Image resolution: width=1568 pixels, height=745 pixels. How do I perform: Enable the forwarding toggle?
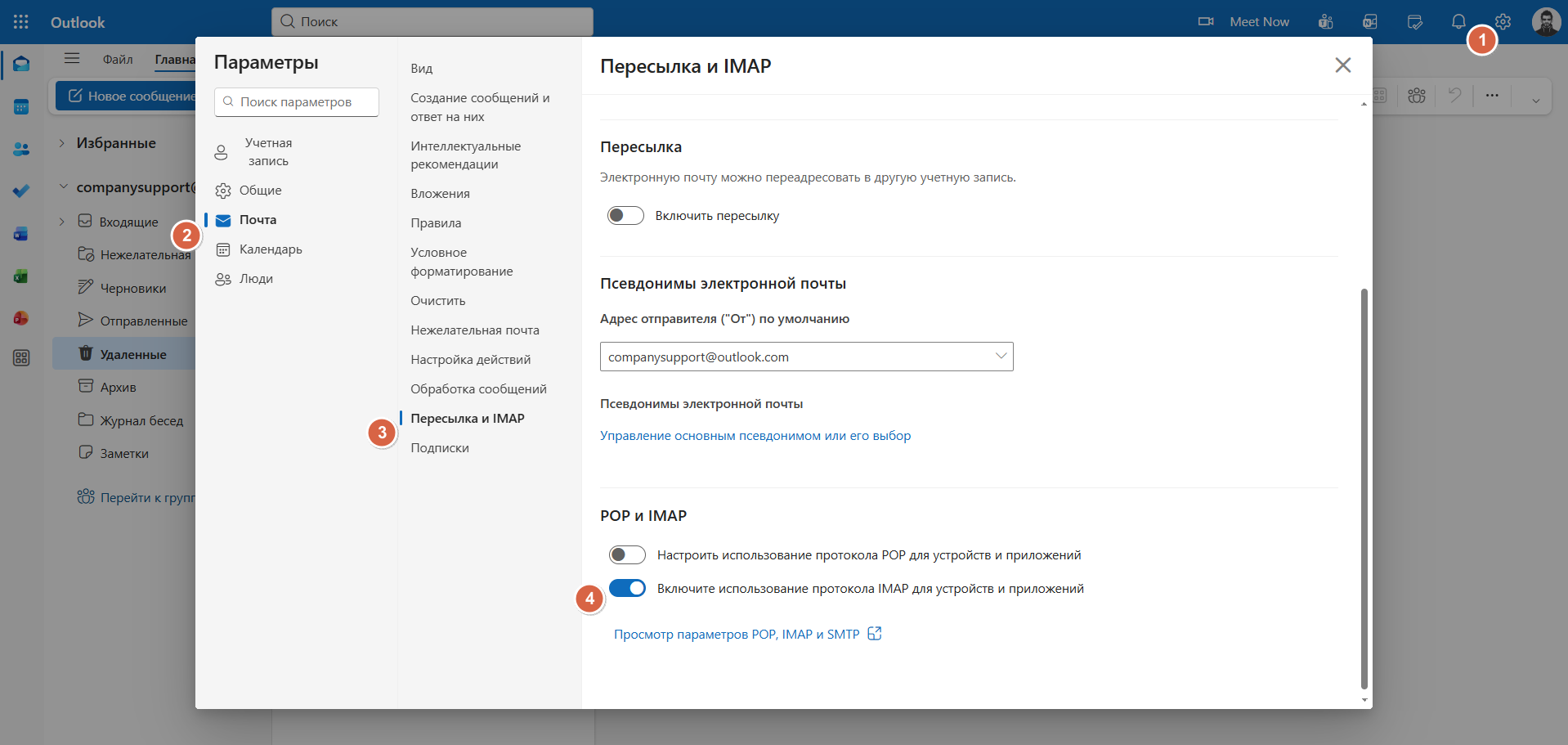click(x=625, y=216)
